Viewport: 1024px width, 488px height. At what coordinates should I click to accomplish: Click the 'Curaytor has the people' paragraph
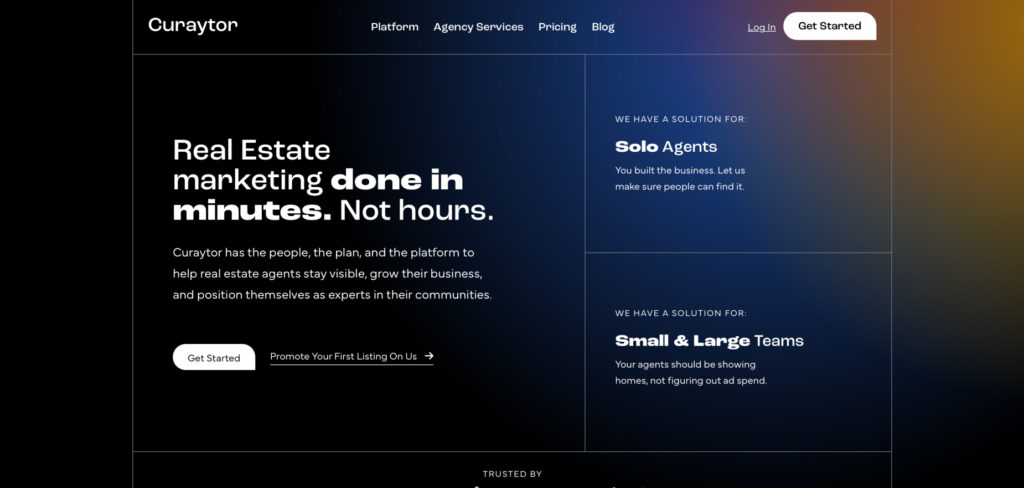point(332,274)
